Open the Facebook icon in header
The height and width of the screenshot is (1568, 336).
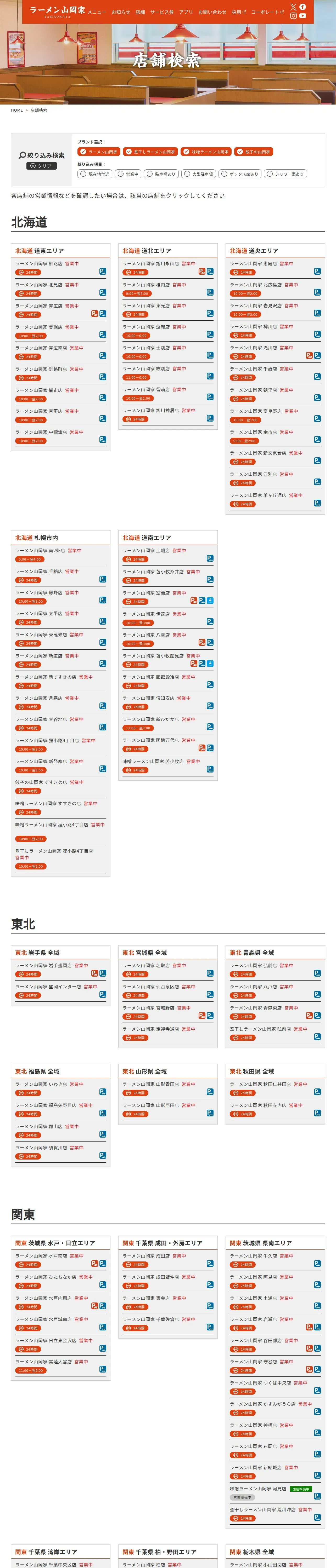(303, 7)
